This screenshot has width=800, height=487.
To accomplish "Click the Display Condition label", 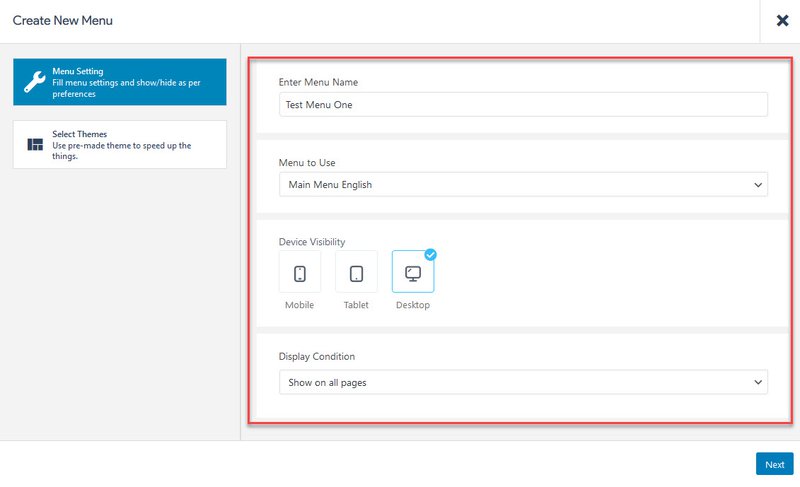I will pos(316,356).
